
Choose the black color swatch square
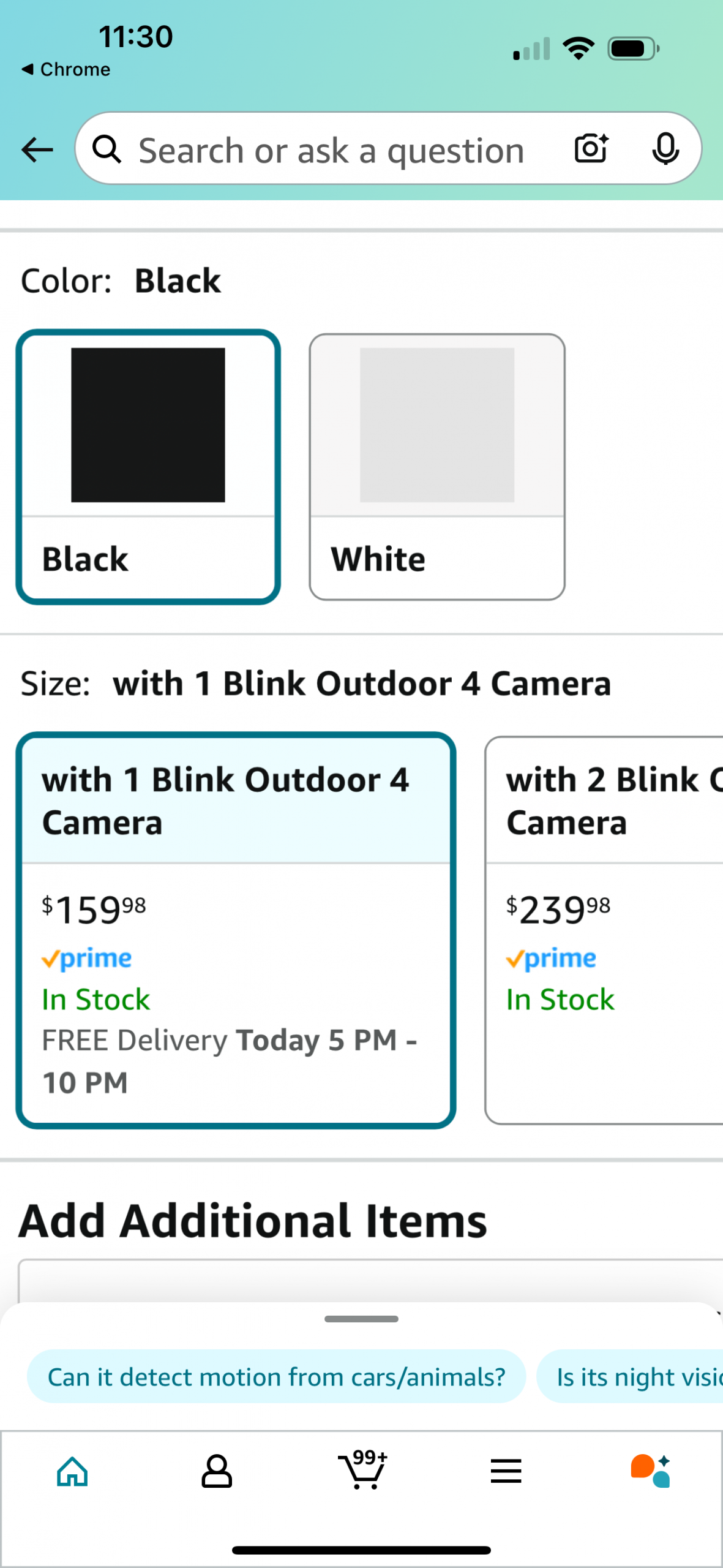point(148,425)
